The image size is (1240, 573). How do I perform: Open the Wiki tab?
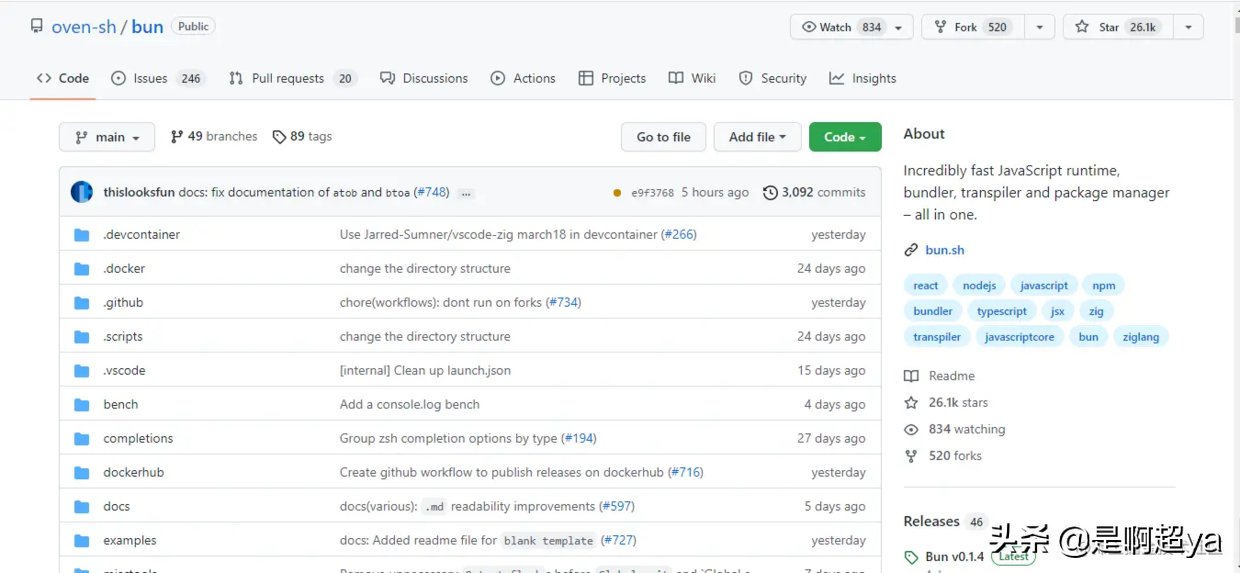[x=692, y=78]
